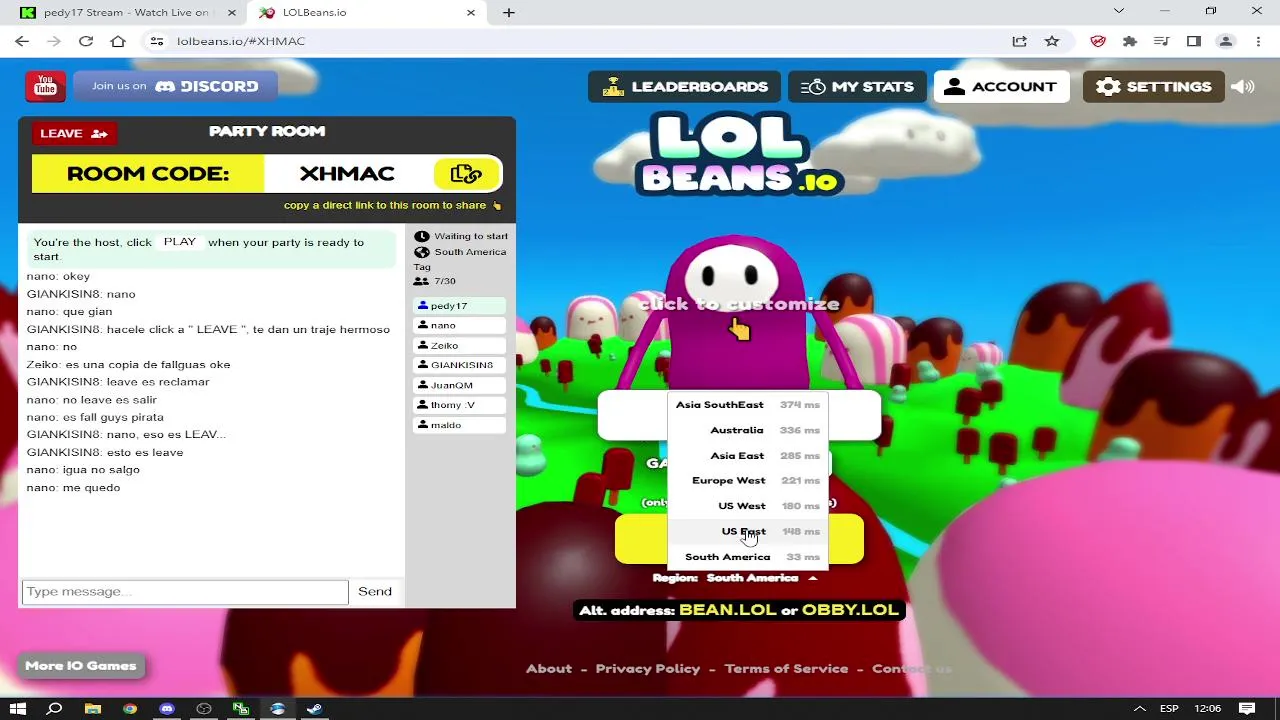The height and width of the screenshot is (720, 1280).
Task: Select player pedy17 in the party list
Action: coord(459,306)
